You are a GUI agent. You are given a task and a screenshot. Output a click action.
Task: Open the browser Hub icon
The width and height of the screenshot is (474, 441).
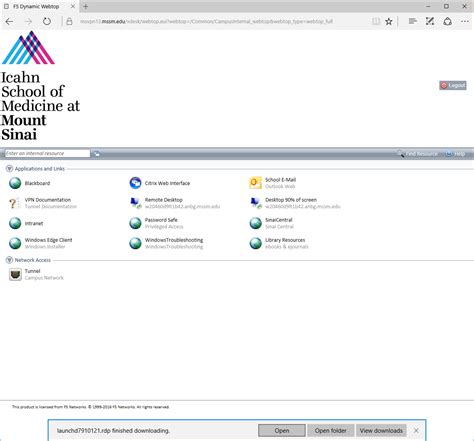coord(413,22)
